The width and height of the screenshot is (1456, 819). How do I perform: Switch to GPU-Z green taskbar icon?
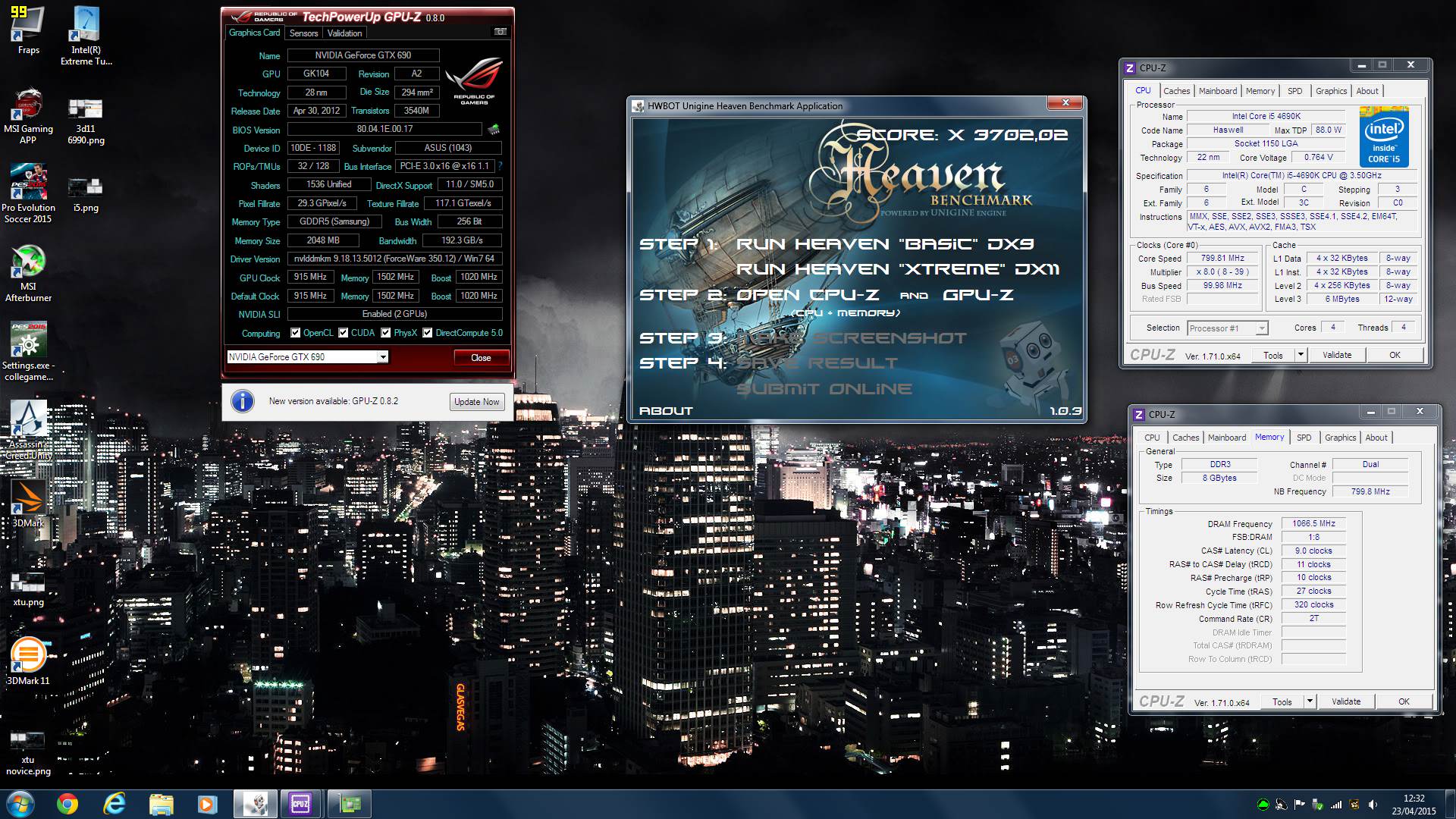coord(349,804)
